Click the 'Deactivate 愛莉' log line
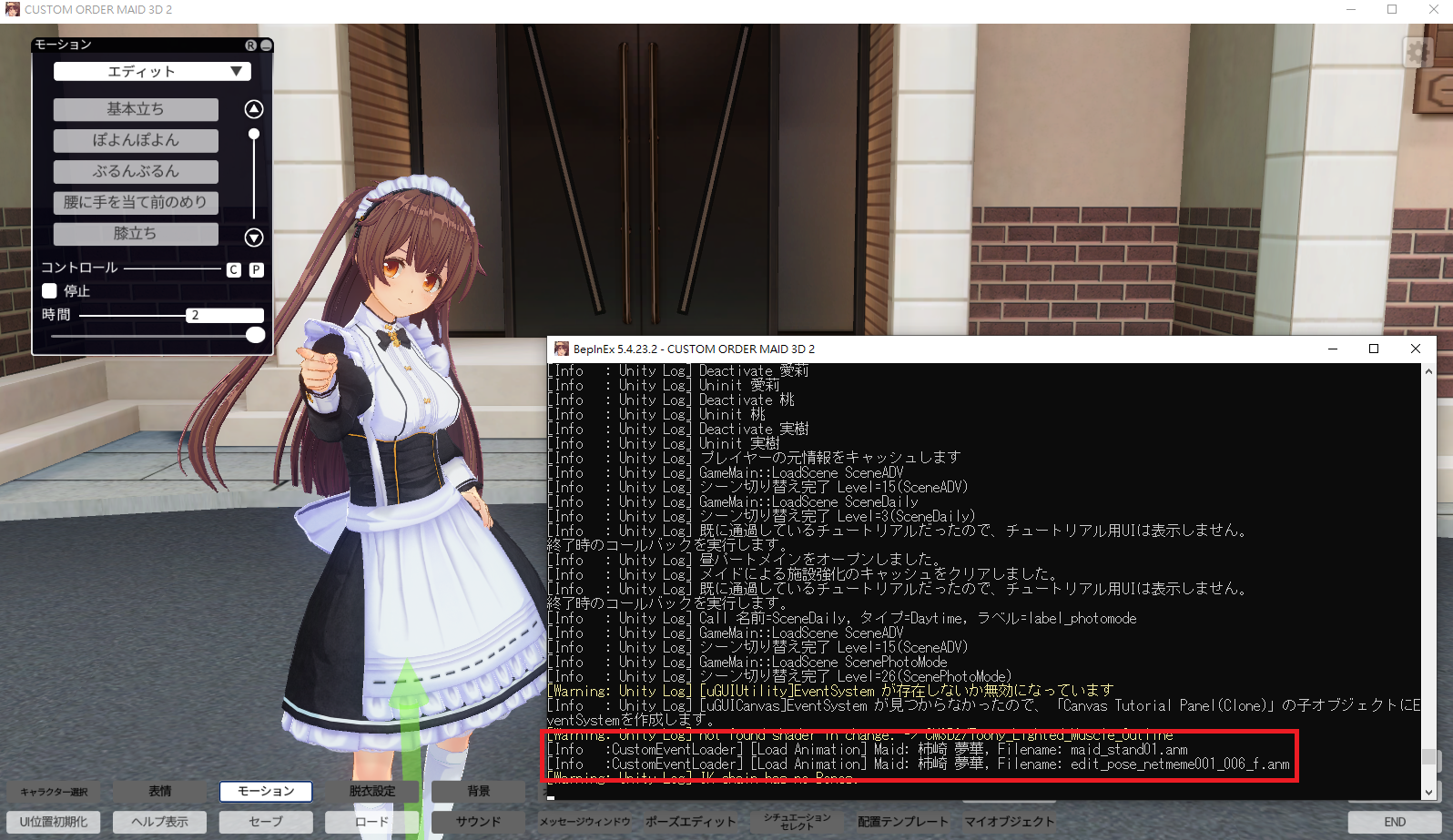The width and height of the screenshot is (1453, 840). [x=677, y=371]
